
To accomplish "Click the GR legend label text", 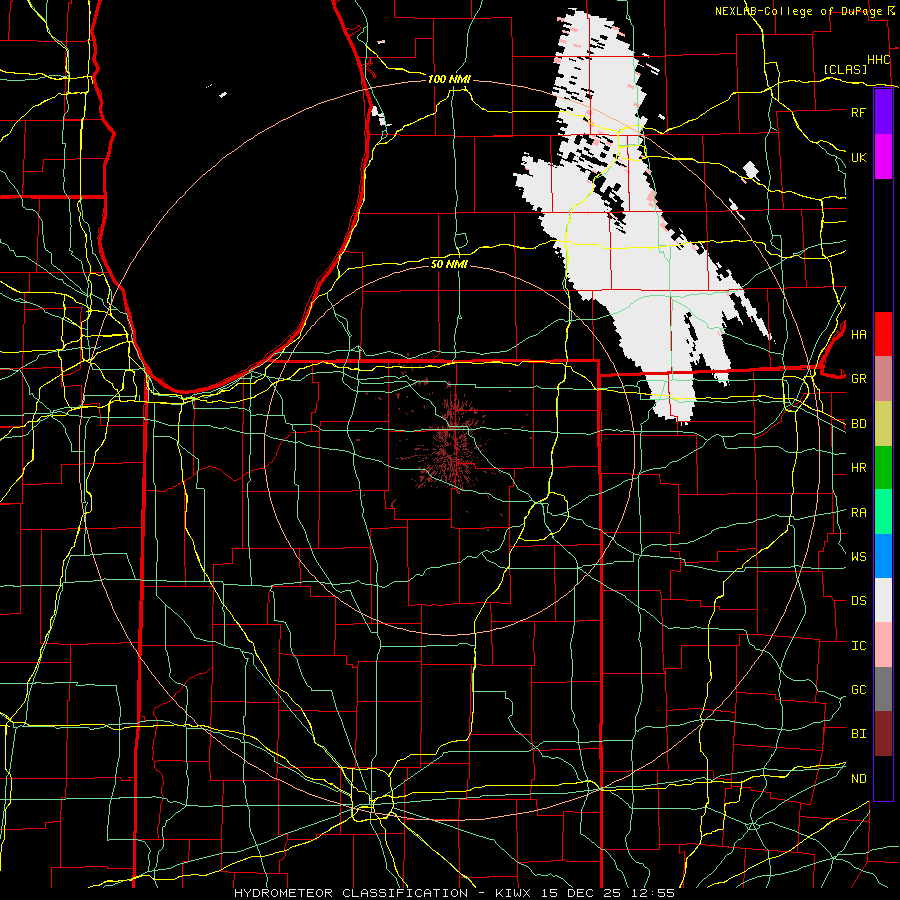I will coord(859,379).
